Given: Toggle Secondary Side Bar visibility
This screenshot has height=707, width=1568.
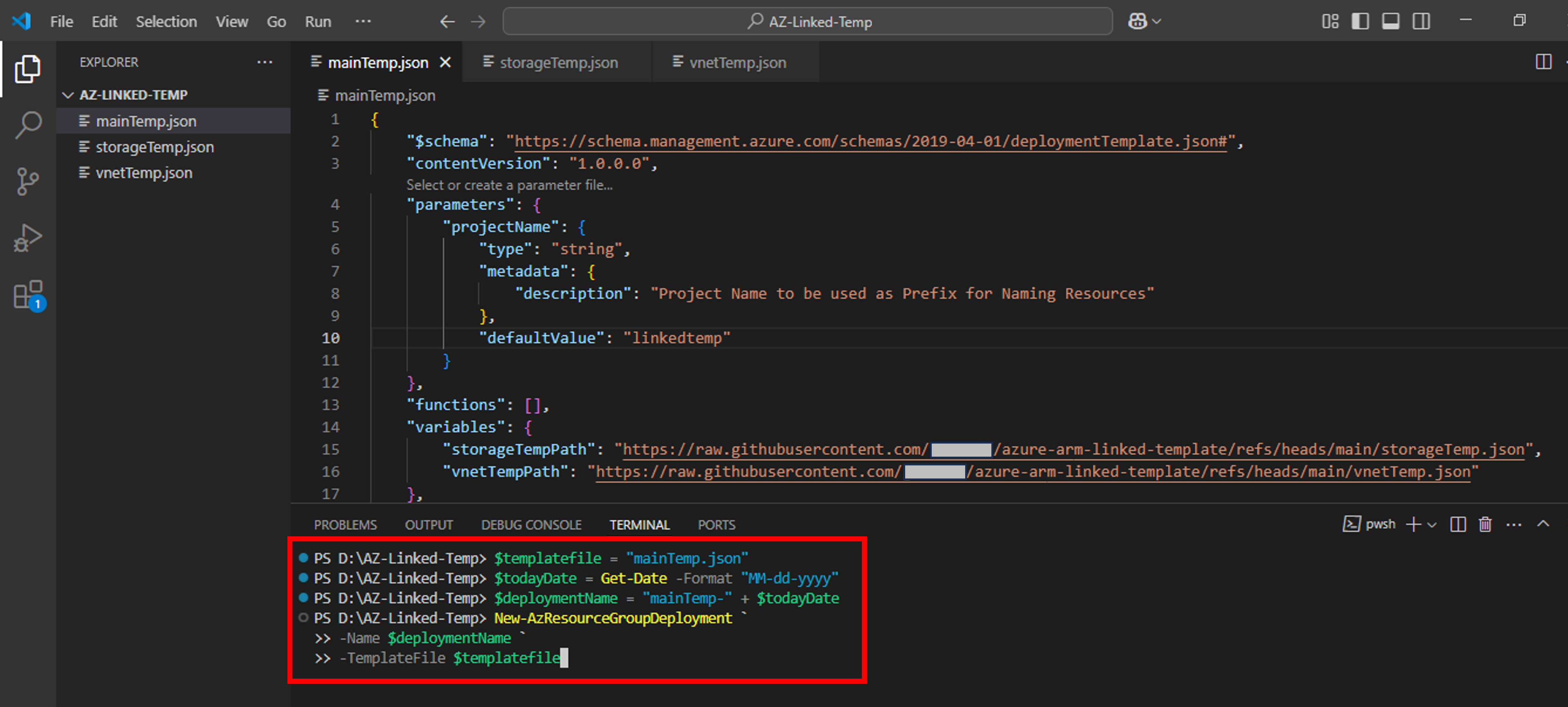Looking at the screenshot, I should (x=1421, y=21).
